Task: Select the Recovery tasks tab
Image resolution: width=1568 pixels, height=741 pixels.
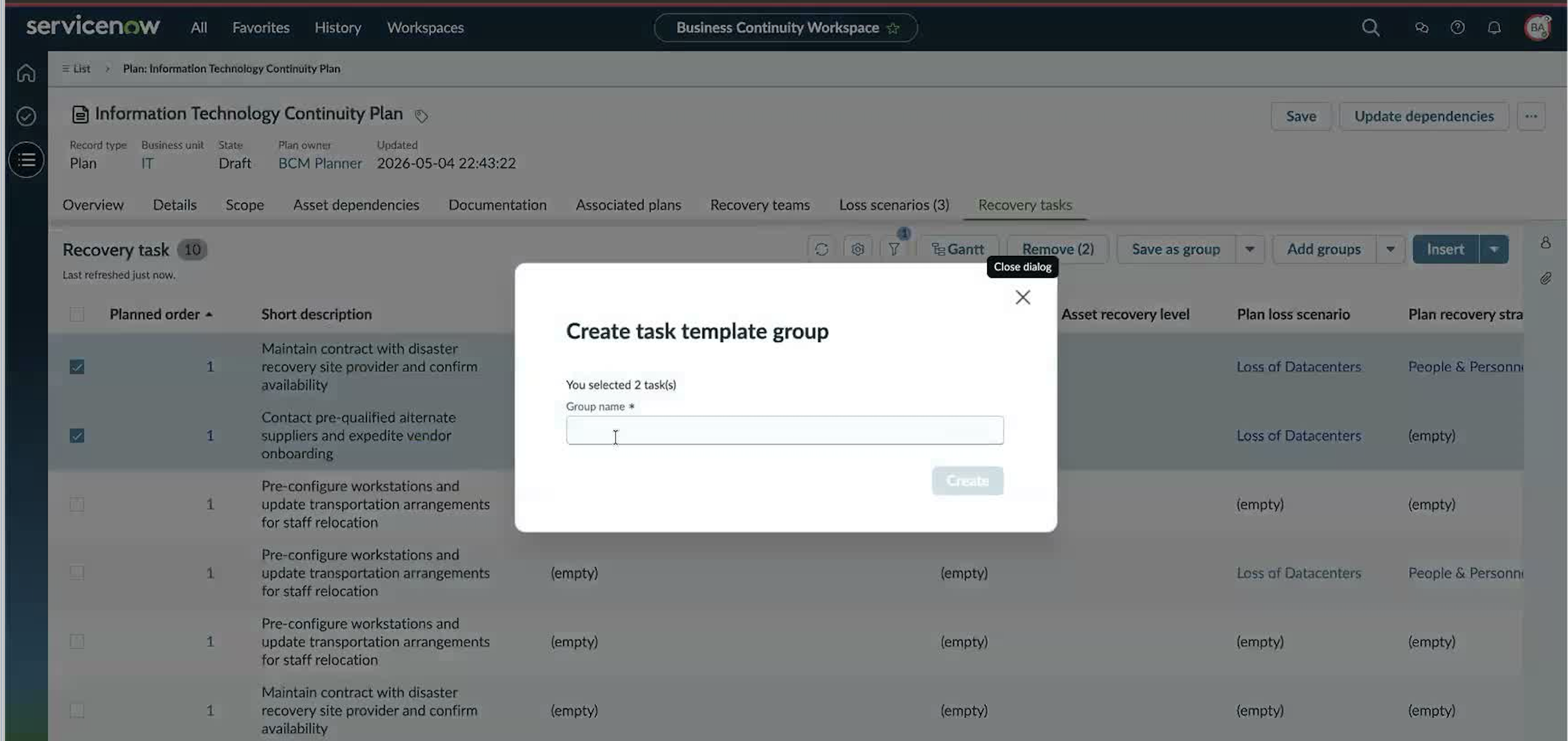Action: pos(1025,205)
